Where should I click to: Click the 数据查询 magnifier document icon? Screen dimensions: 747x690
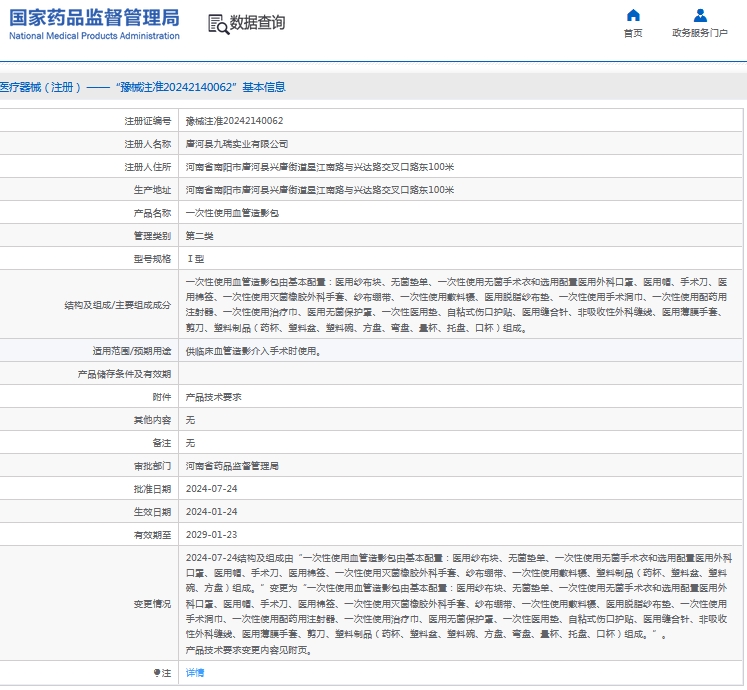click(x=219, y=24)
